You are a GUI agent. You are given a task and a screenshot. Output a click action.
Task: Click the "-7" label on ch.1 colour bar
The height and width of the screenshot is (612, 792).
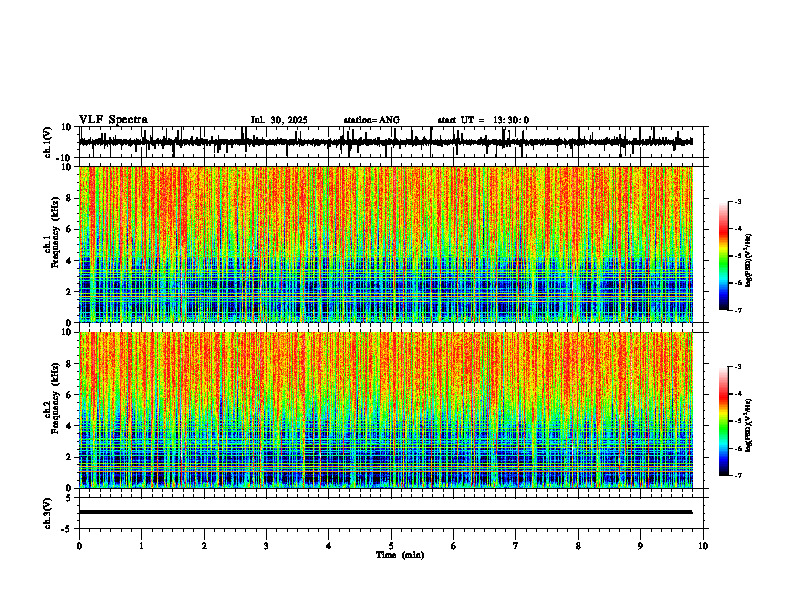[x=737, y=310]
